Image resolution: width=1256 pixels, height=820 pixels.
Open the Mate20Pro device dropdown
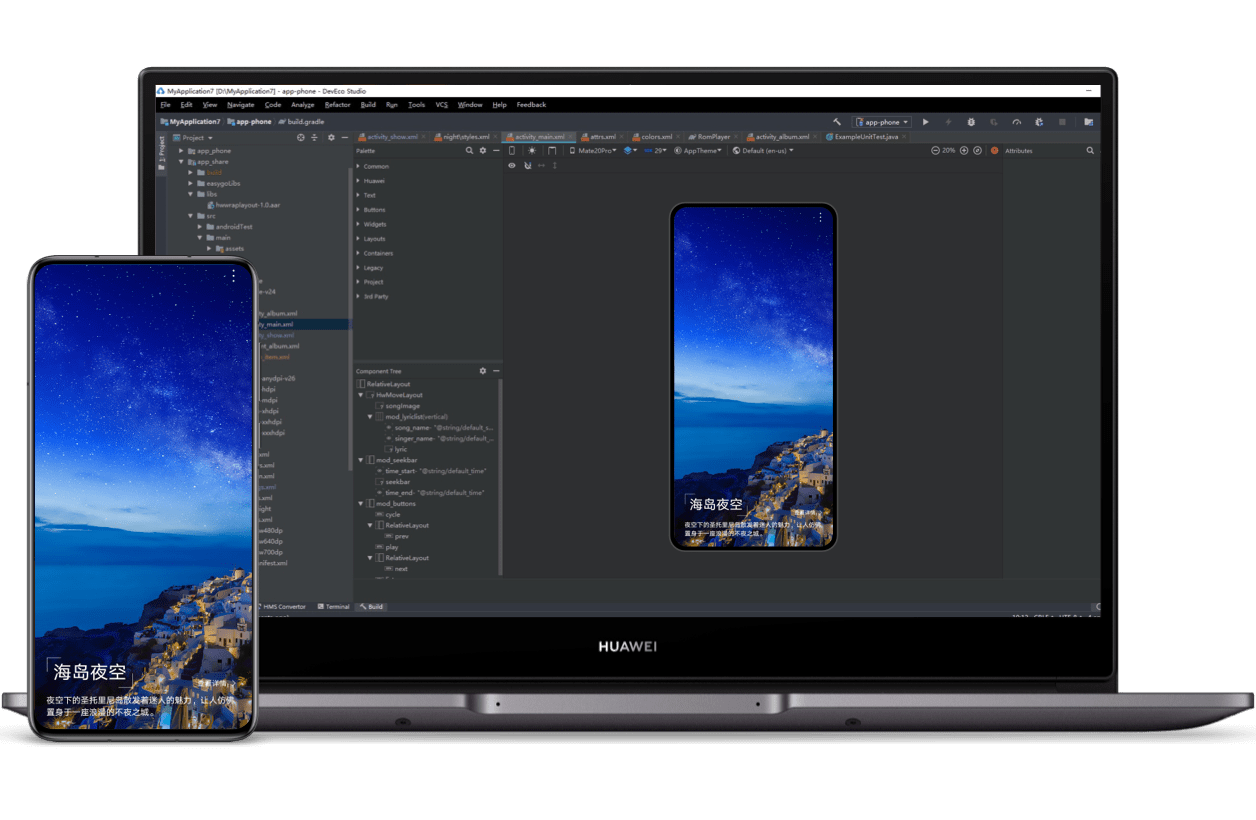tap(597, 151)
